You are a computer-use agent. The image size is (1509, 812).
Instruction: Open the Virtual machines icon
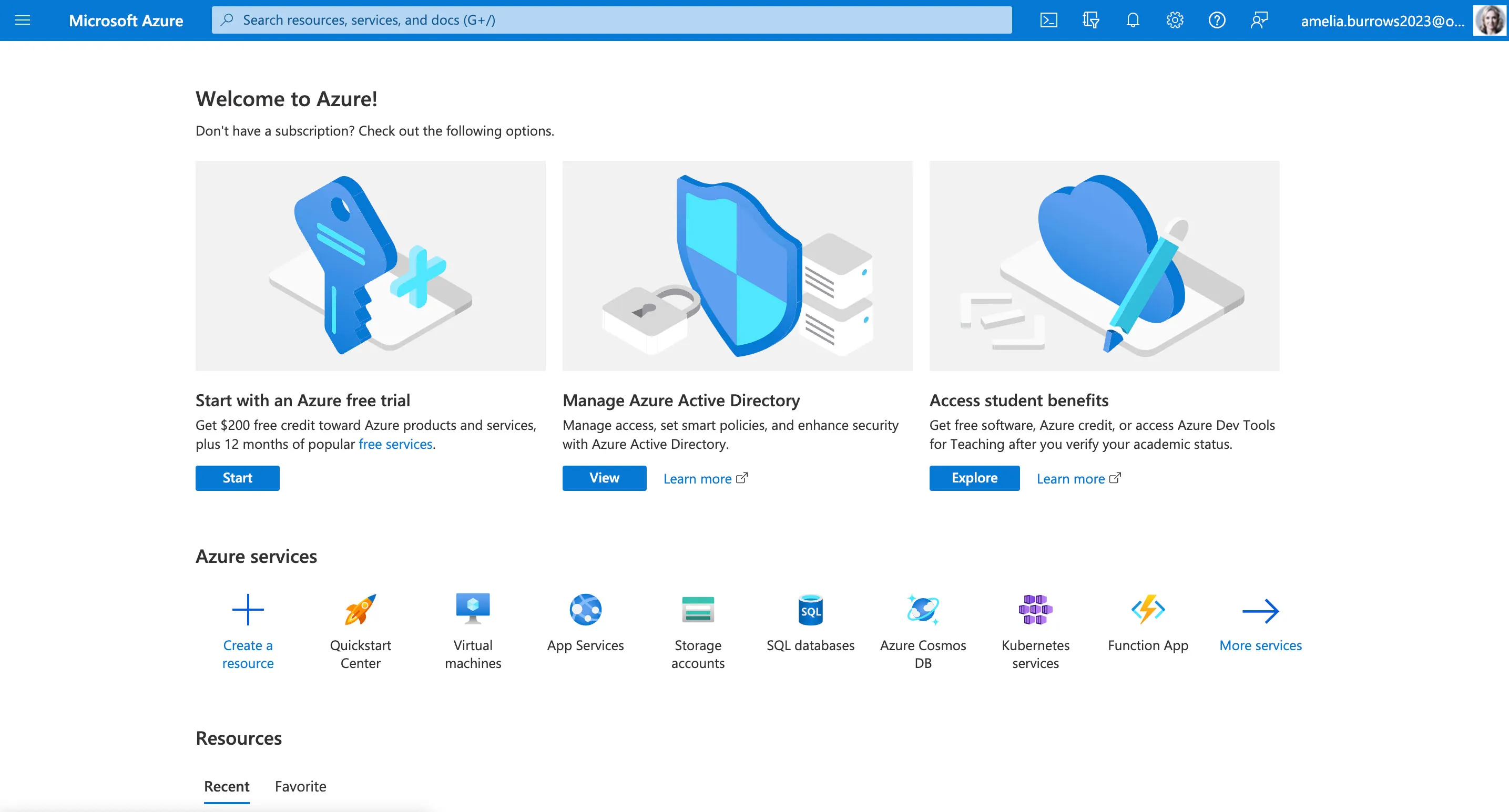(x=473, y=610)
